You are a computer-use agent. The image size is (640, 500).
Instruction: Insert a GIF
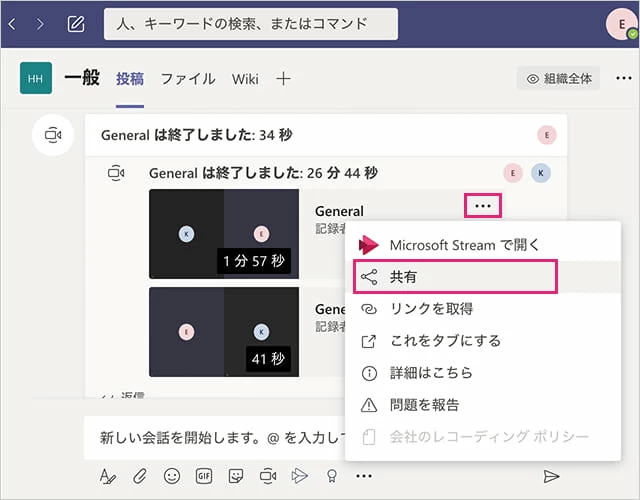tap(204, 476)
